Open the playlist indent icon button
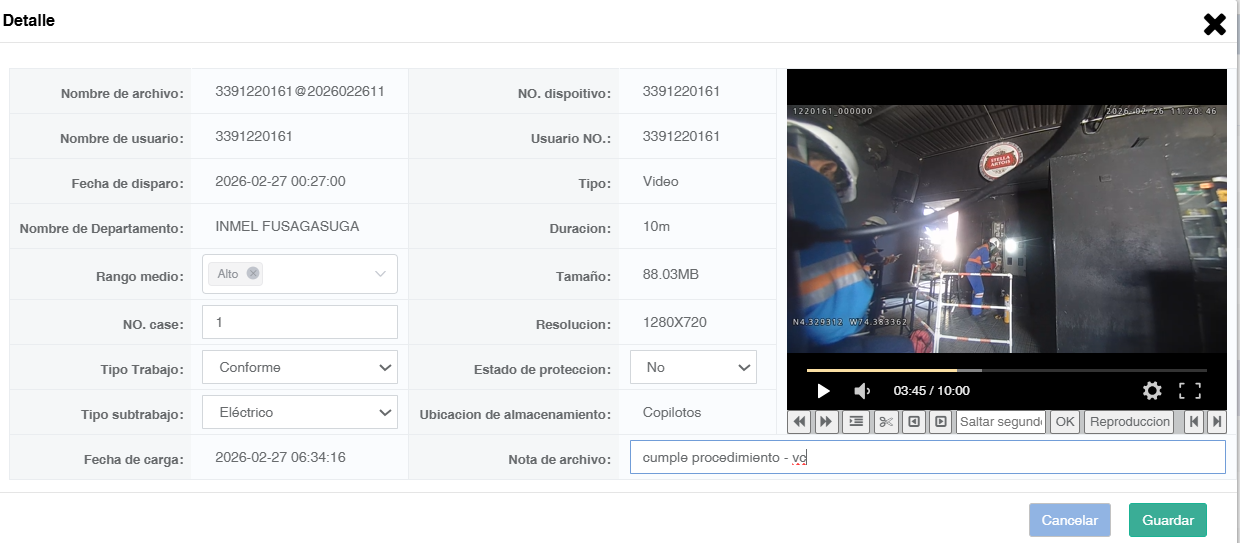The height and width of the screenshot is (543, 1240). [856, 422]
